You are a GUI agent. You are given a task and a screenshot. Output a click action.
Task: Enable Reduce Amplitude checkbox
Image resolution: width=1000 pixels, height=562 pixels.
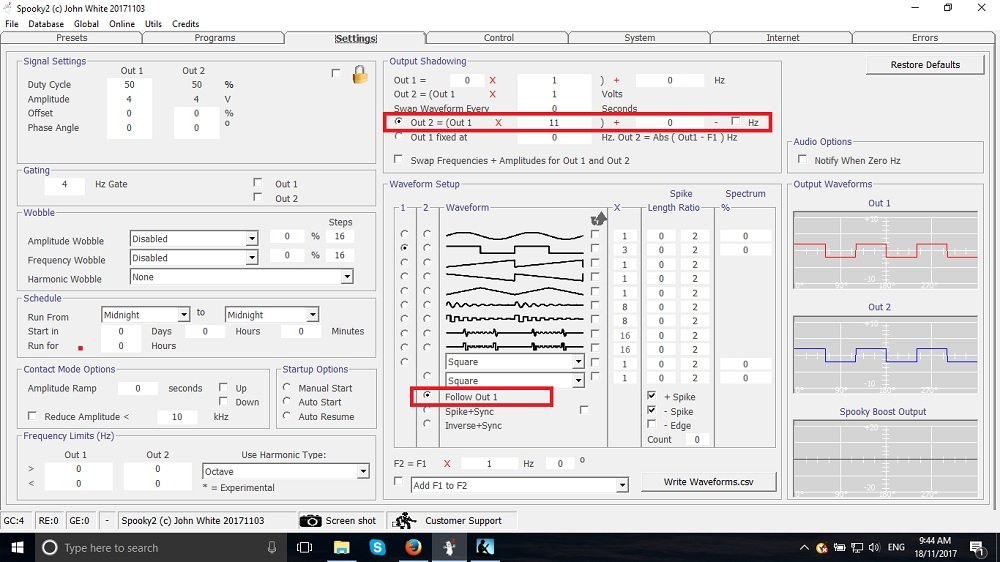pos(32,415)
